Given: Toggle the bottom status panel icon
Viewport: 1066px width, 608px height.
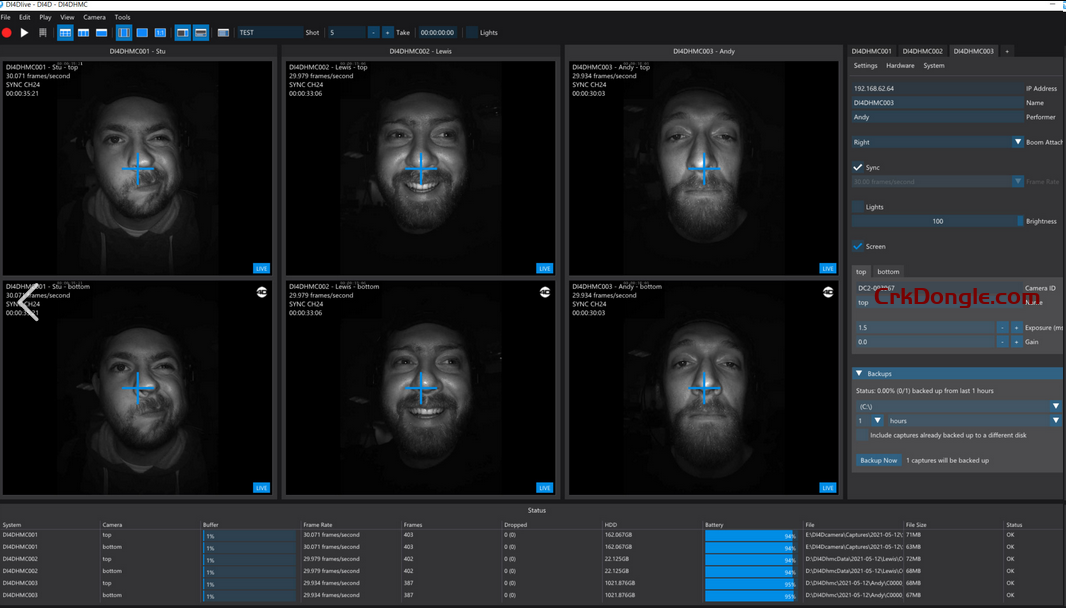Looking at the screenshot, I should [x=201, y=33].
